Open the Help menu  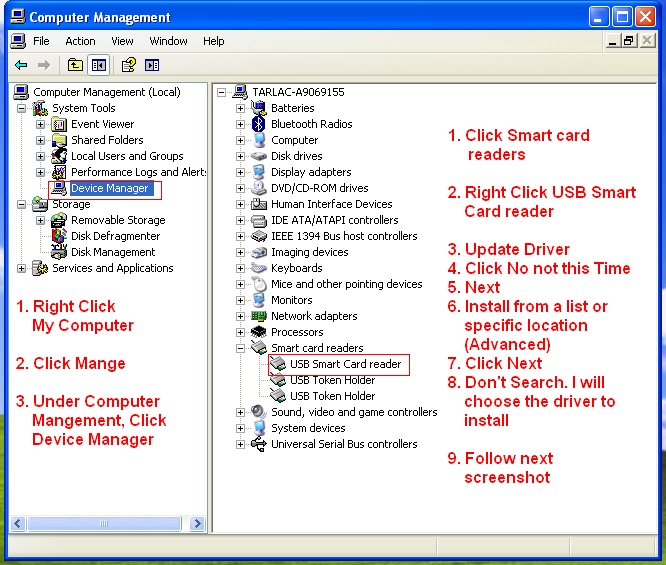(214, 41)
